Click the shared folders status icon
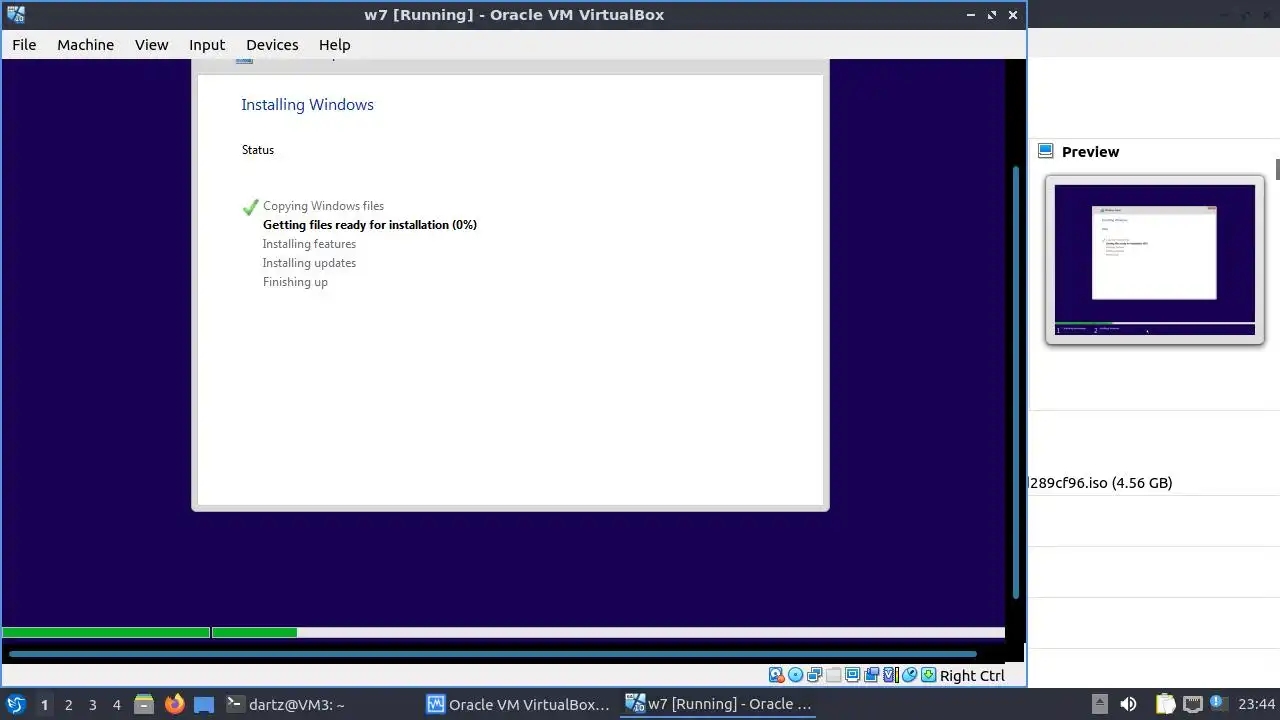 (x=833, y=675)
